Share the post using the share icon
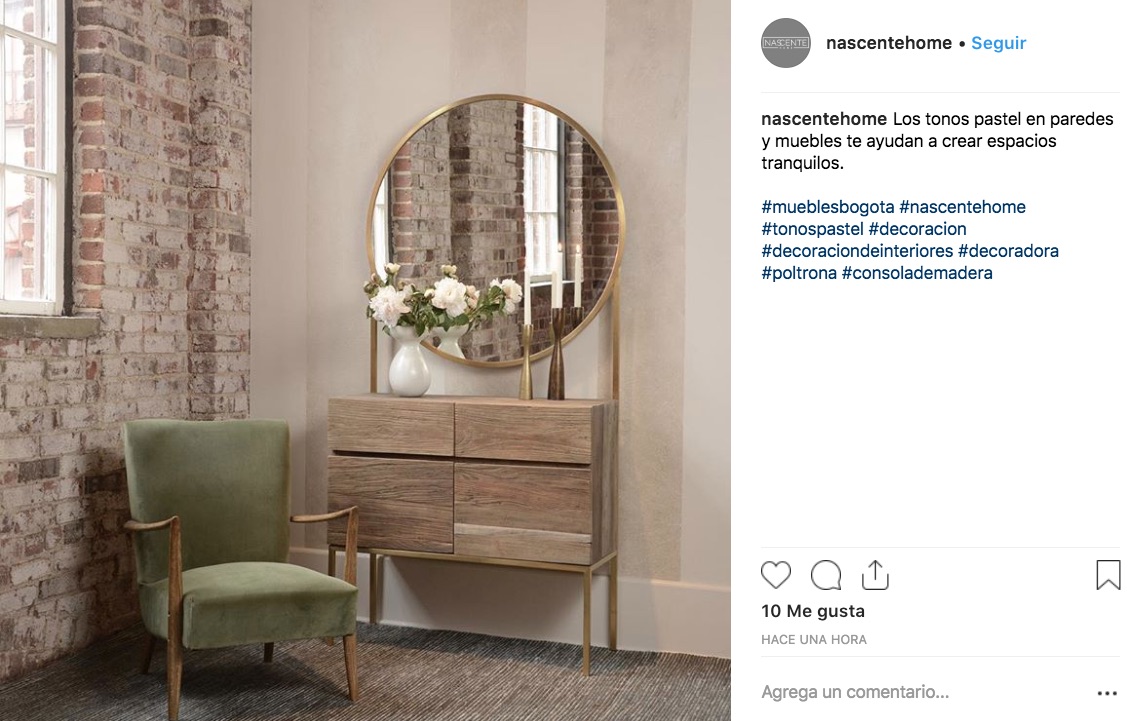The image size is (1148, 721). [875, 575]
